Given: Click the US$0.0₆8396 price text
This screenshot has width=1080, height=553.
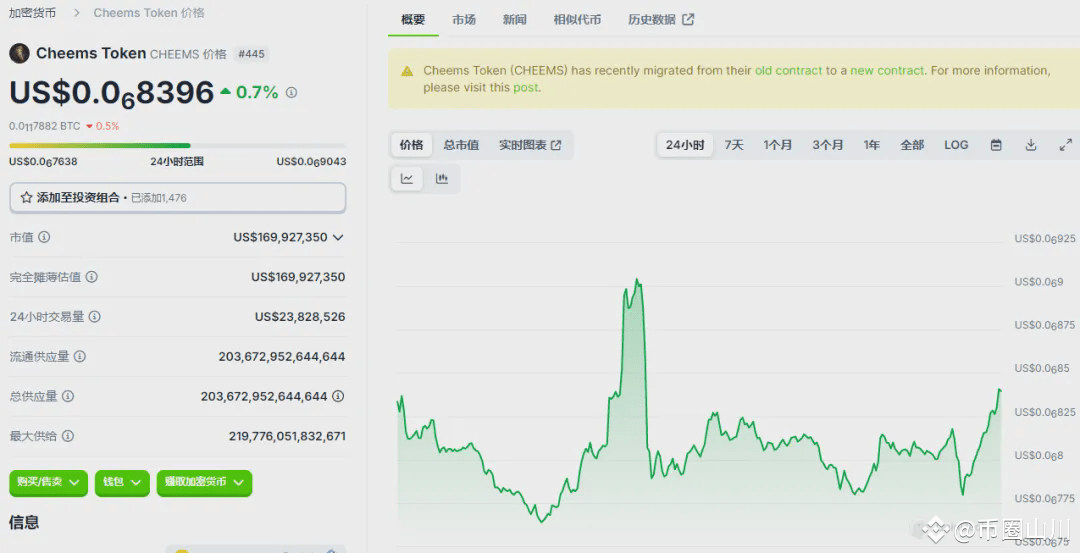Looking at the screenshot, I should pyautogui.click(x=112, y=93).
